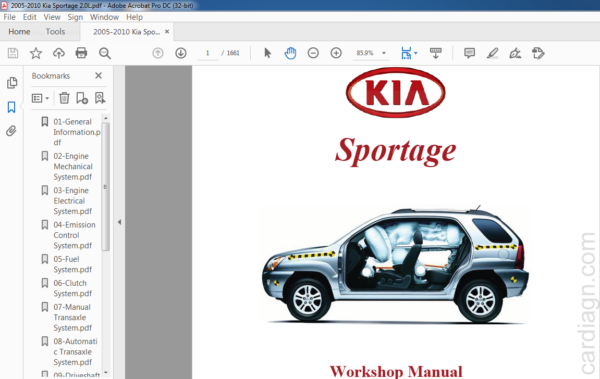
Task: Open the 05-Fuel System.pdf bookmark
Action: [72, 264]
